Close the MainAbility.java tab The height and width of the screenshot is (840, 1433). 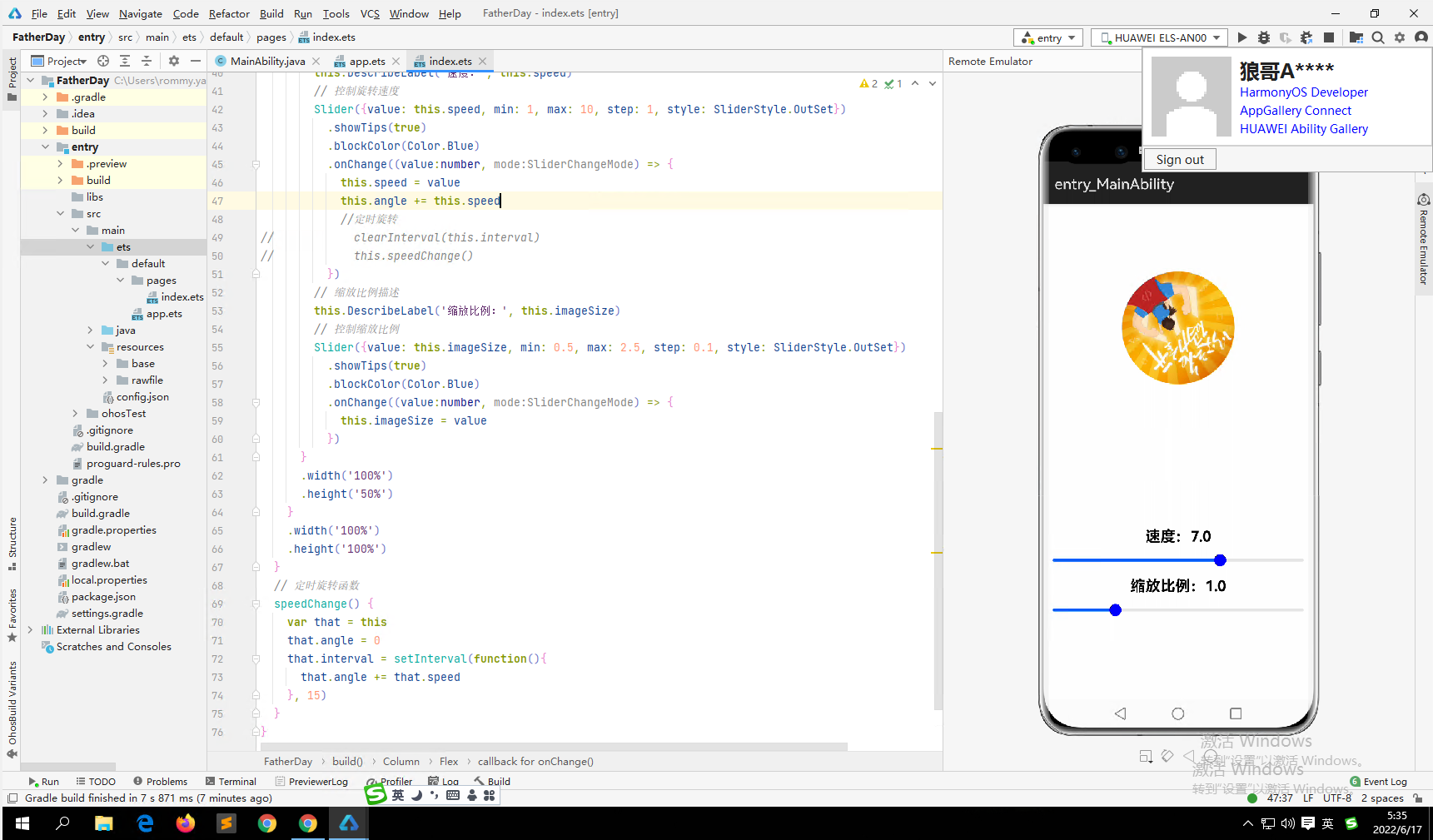click(x=316, y=61)
